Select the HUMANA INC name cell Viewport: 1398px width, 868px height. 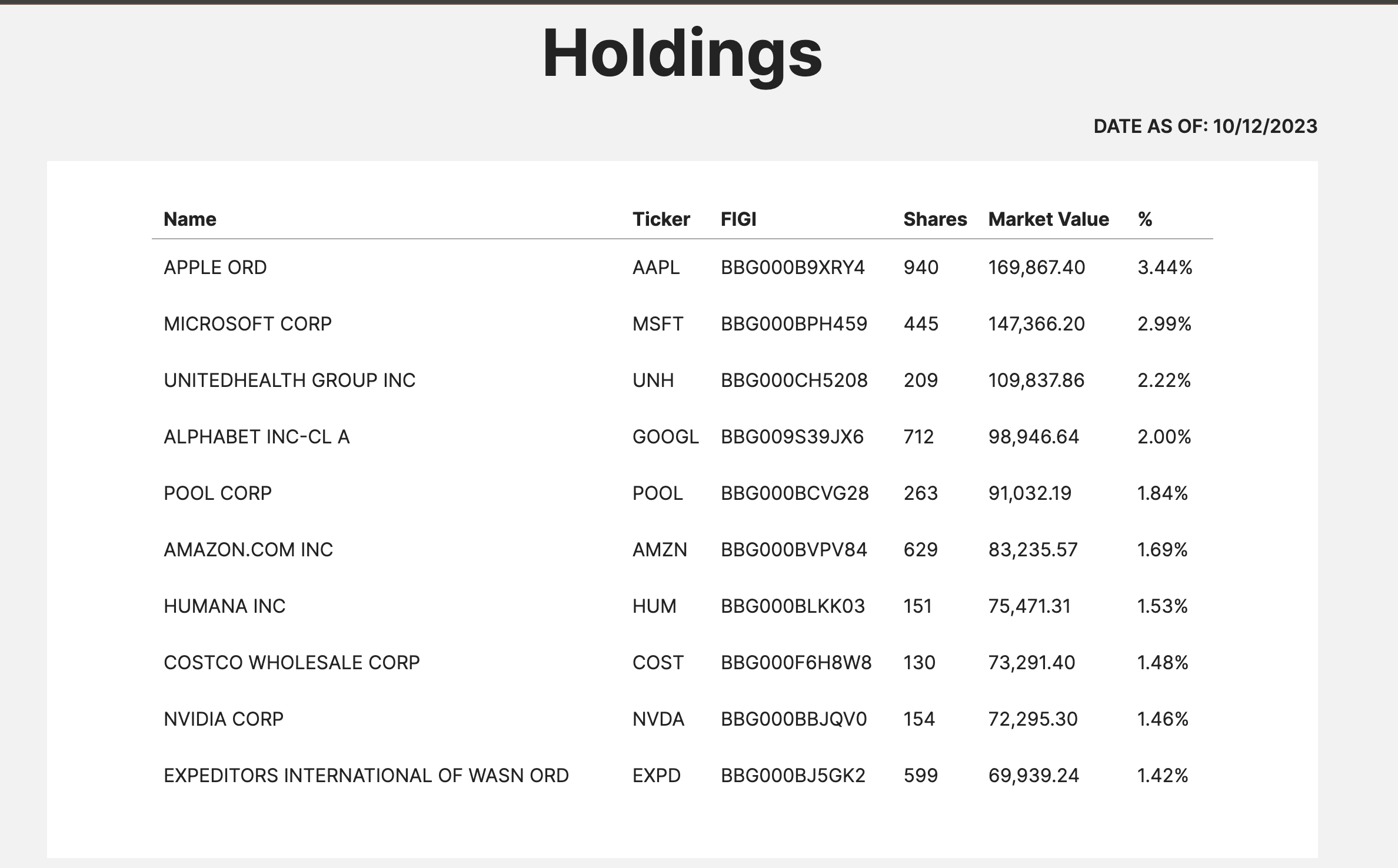click(225, 606)
